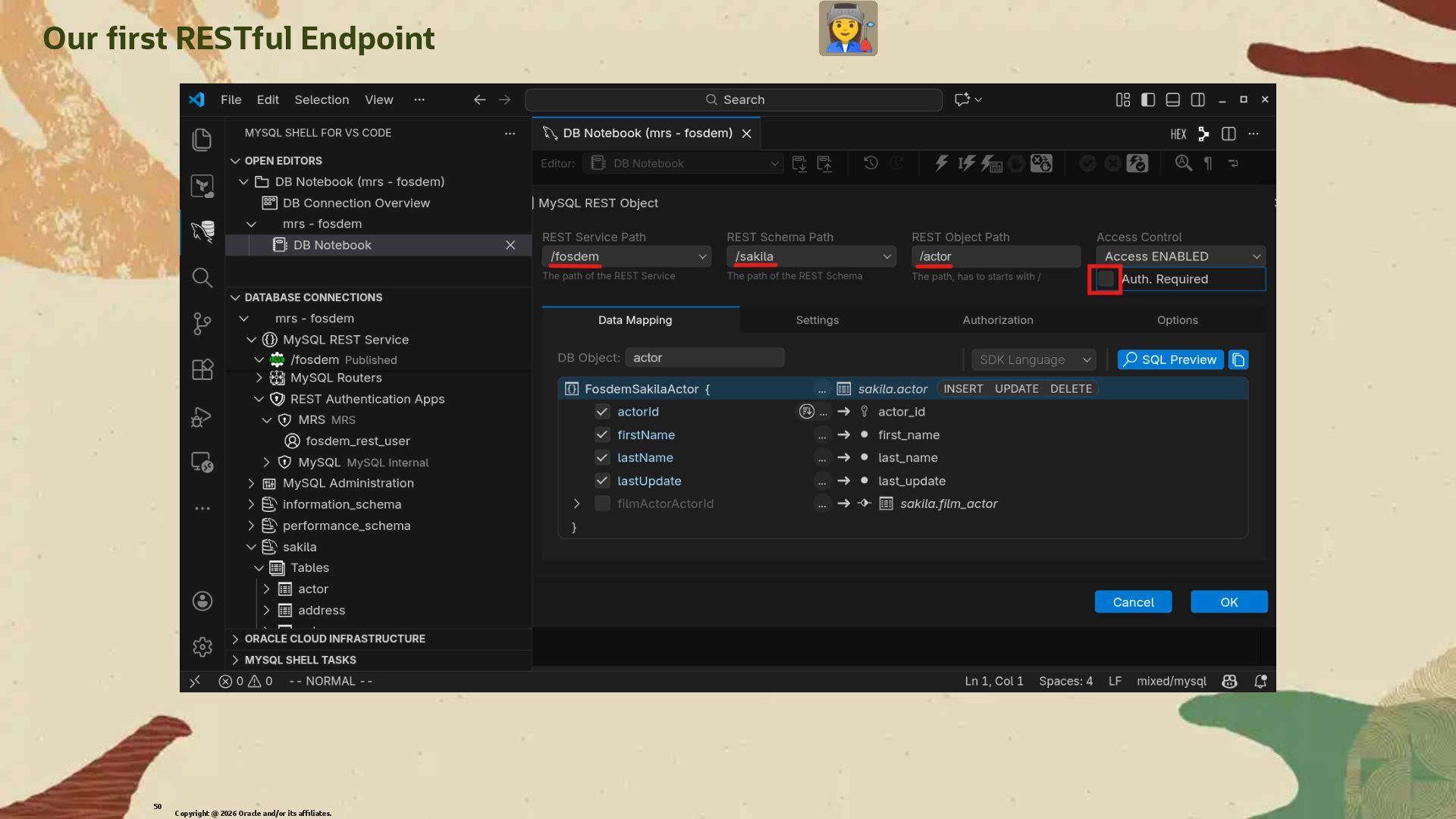The width and height of the screenshot is (1456, 819).
Task: Click the SQL Preview button
Action: point(1170,359)
